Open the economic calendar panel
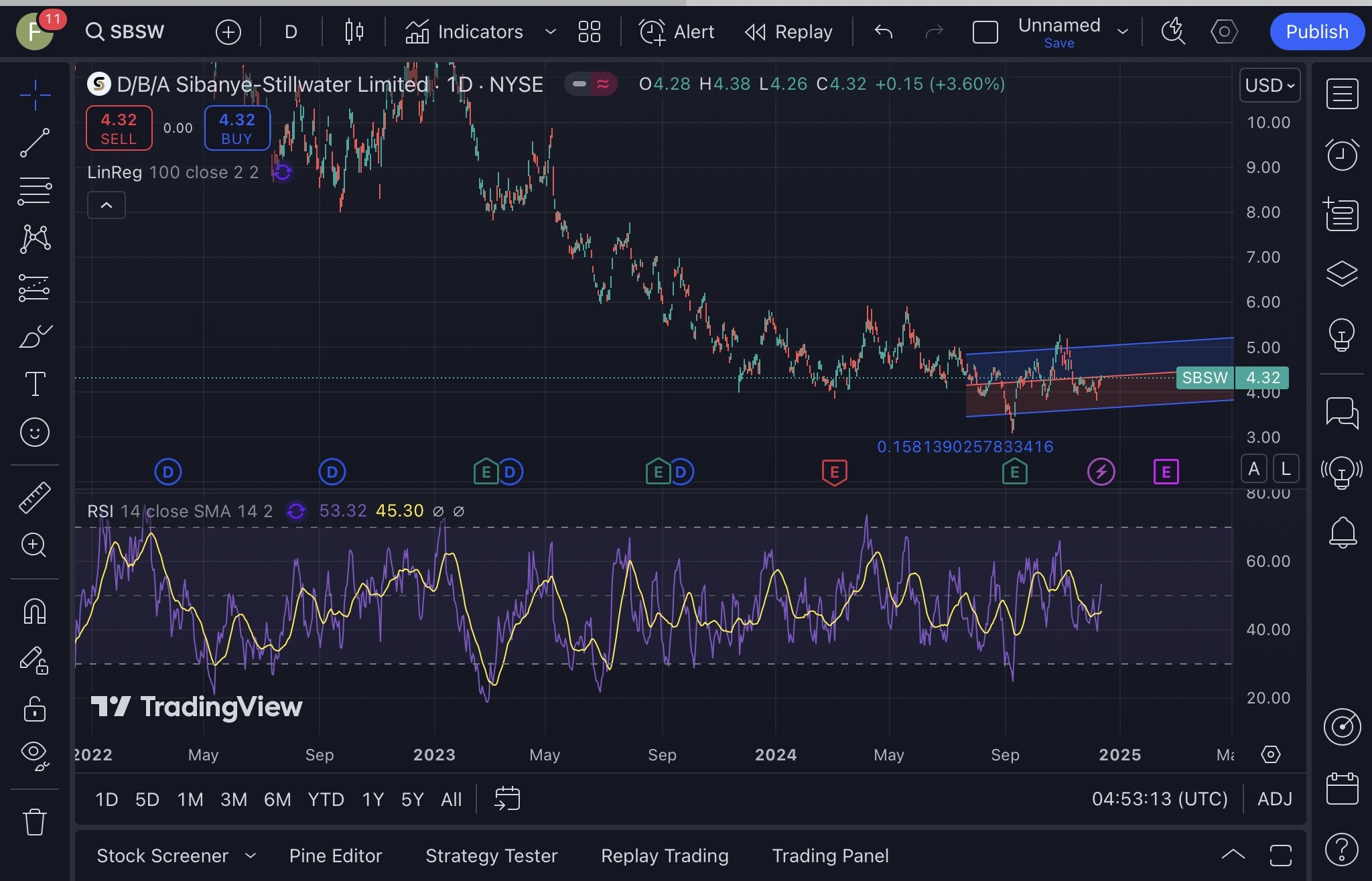This screenshot has height=881, width=1372. pos(1343,789)
